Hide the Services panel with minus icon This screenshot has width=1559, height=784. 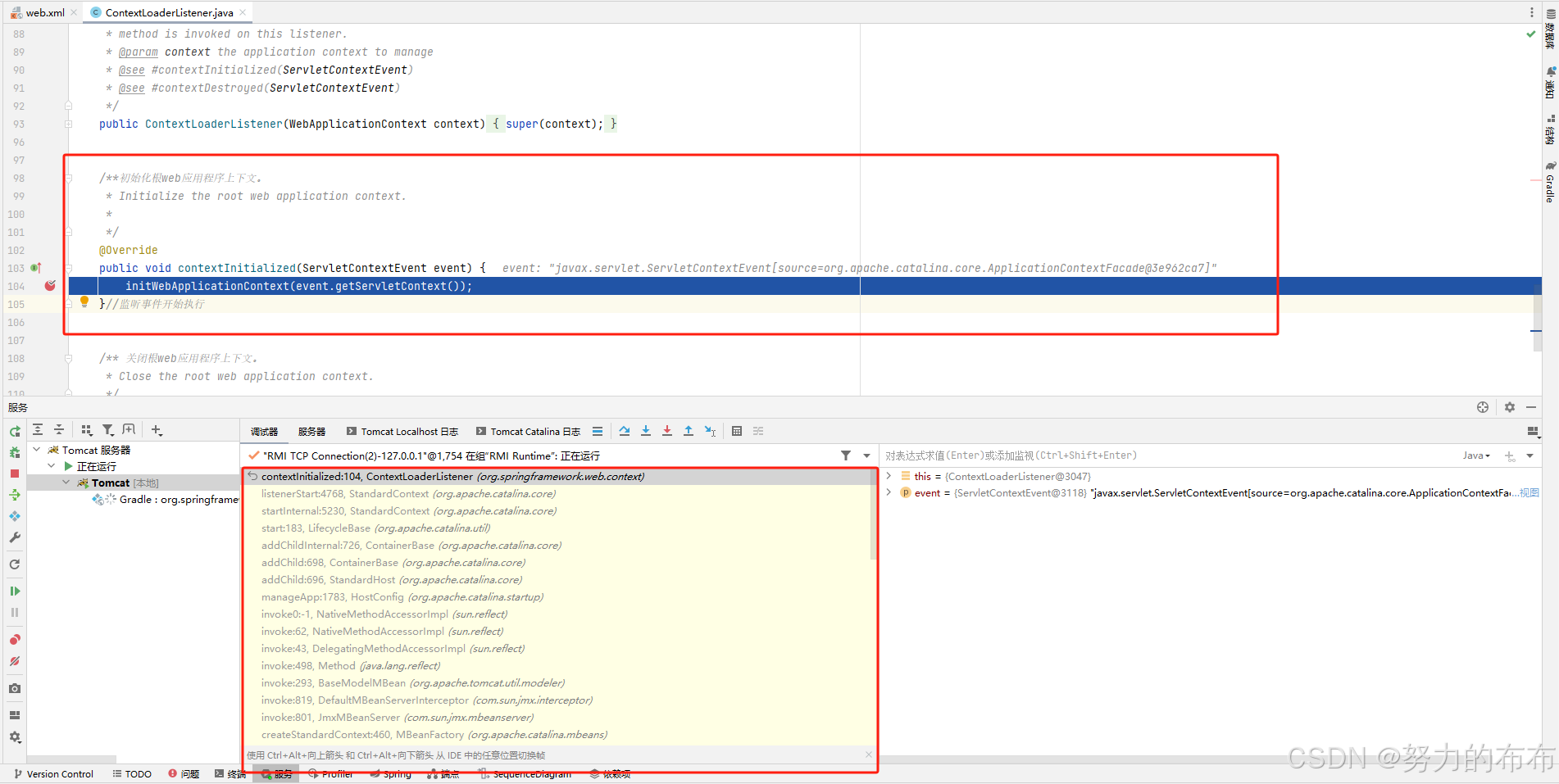(1531, 407)
